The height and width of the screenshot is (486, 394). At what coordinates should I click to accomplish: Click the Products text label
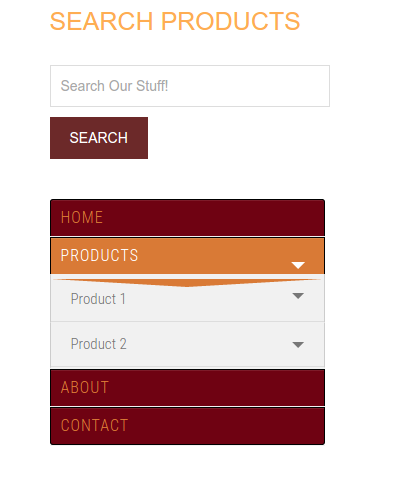click(99, 255)
